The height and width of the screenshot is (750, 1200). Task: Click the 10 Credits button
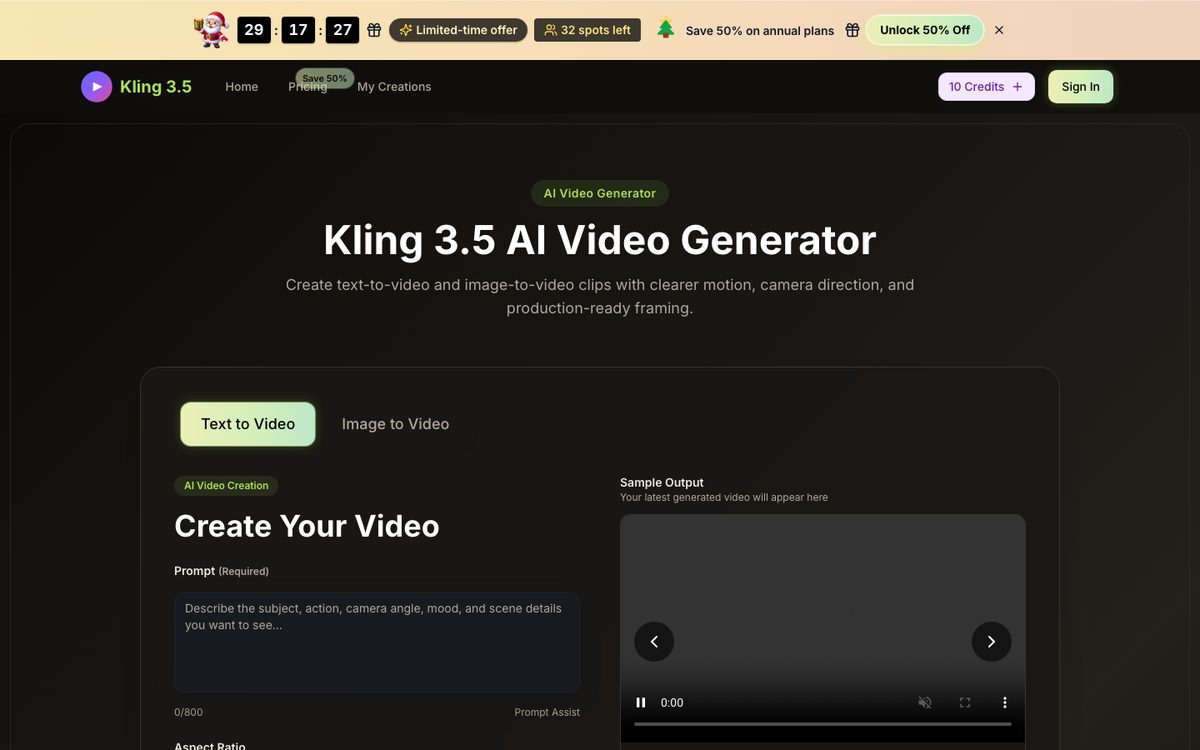[x=986, y=87]
